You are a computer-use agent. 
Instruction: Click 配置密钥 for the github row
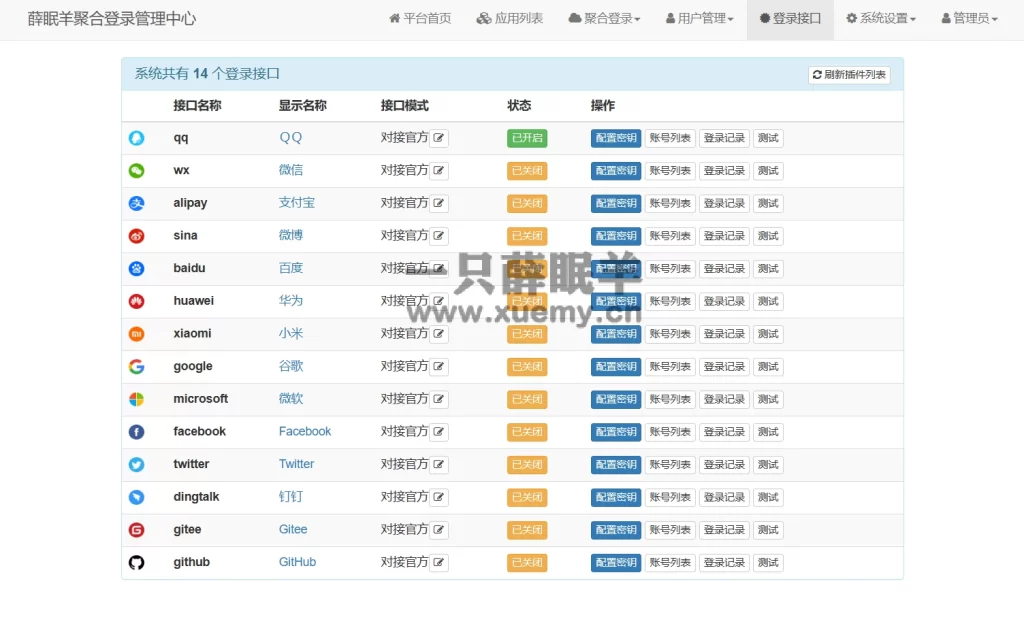616,562
